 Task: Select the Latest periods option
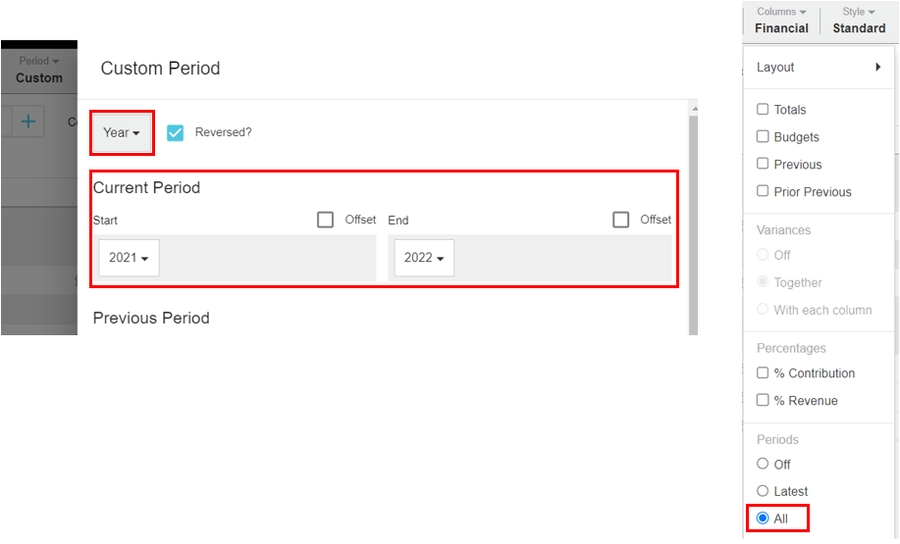(763, 491)
